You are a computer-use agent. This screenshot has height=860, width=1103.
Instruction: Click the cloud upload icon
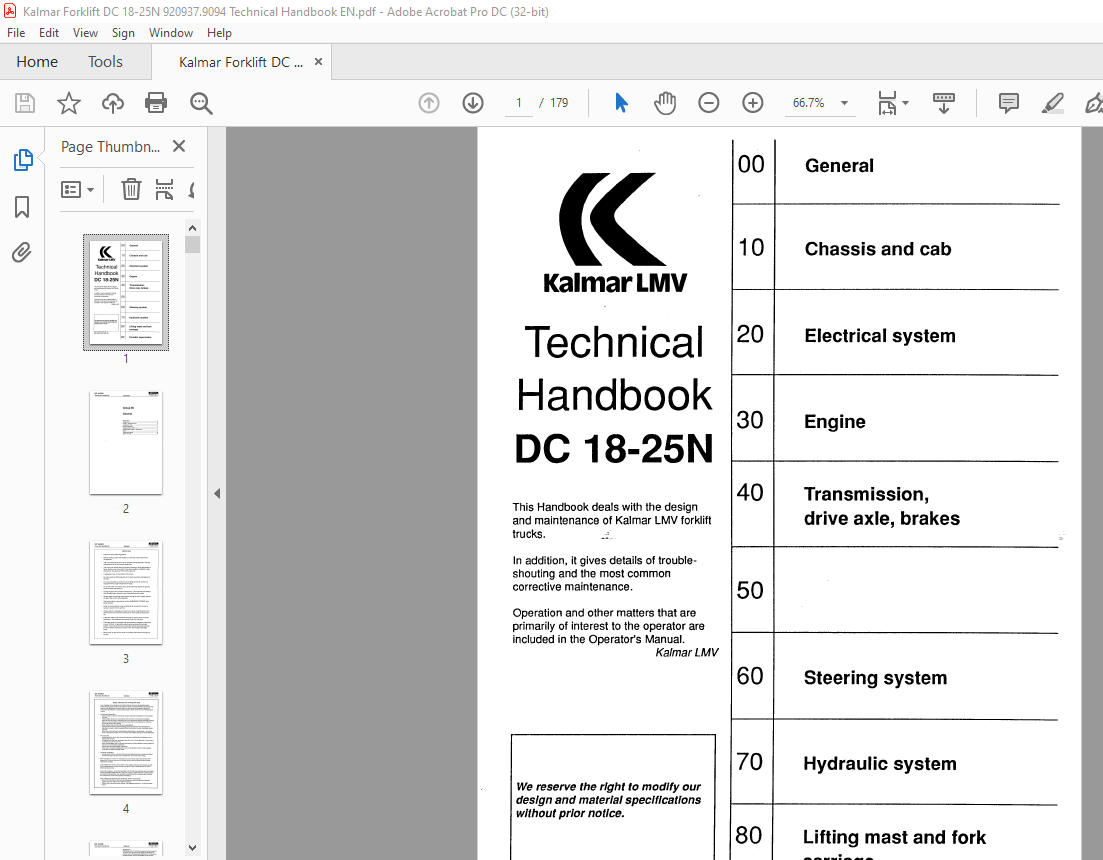pos(113,103)
